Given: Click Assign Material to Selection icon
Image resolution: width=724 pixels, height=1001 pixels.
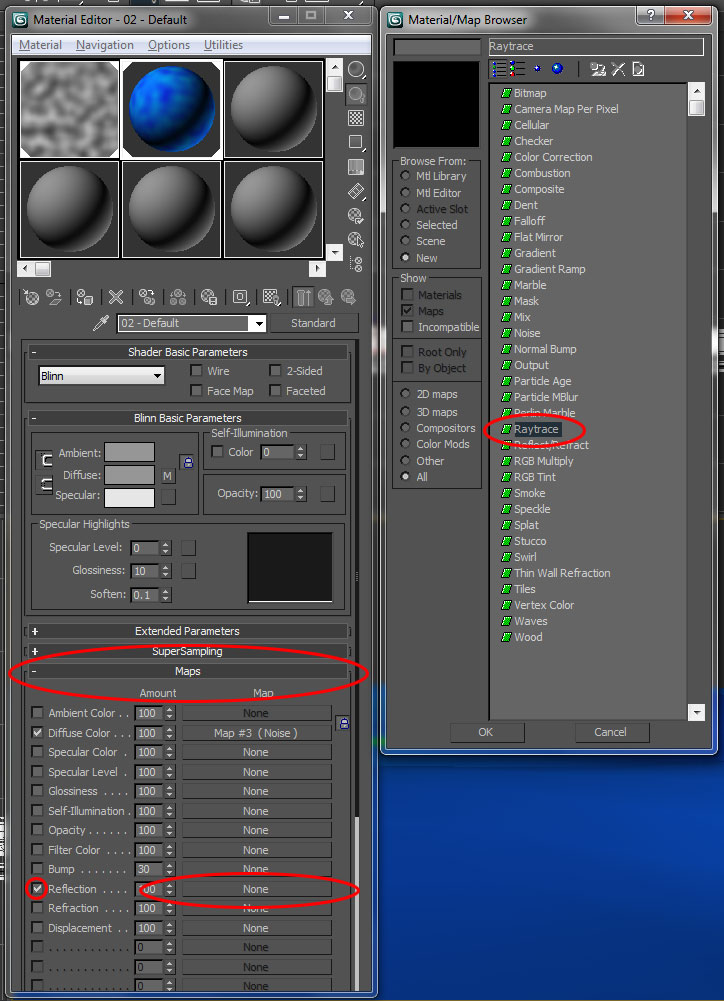Looking at the screenshot, I should 84,297.
